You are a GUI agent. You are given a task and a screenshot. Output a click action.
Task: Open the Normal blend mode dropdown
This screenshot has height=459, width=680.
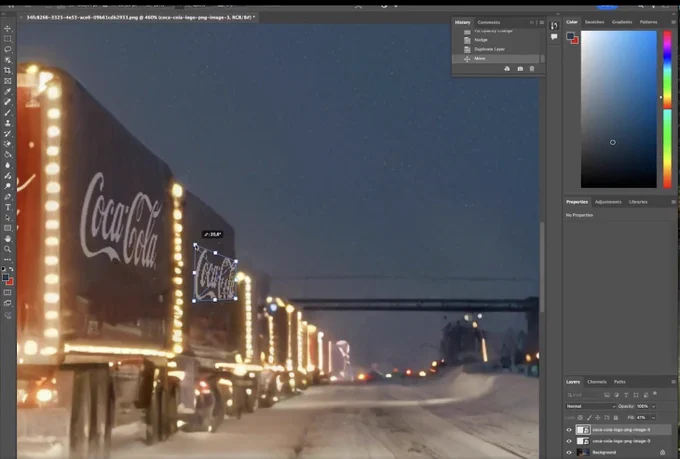click(590, 406)
